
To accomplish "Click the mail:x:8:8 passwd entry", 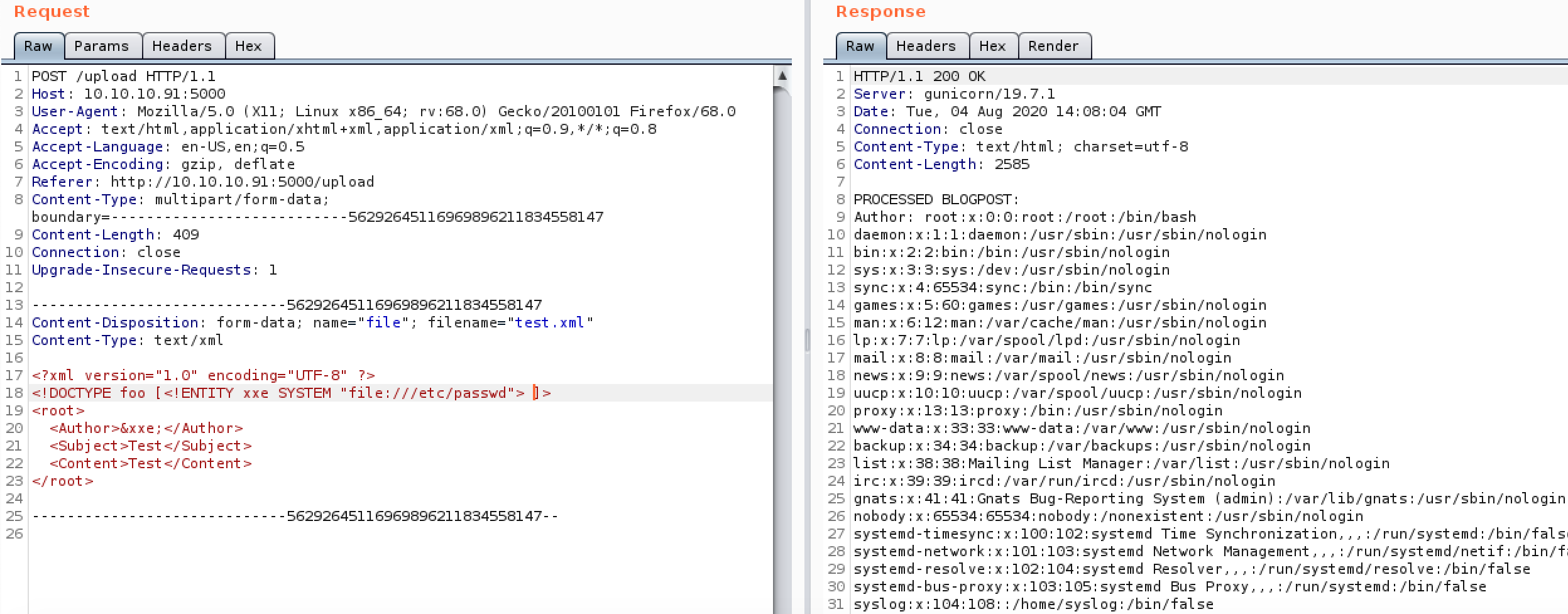I will point(1042,358).
